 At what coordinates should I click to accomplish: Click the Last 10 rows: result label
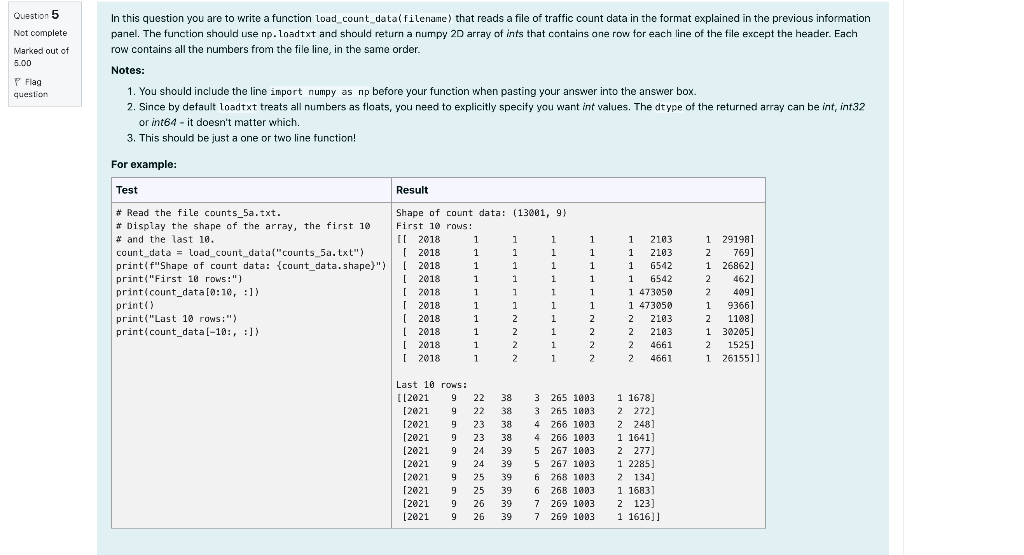[x=432, y=385]
